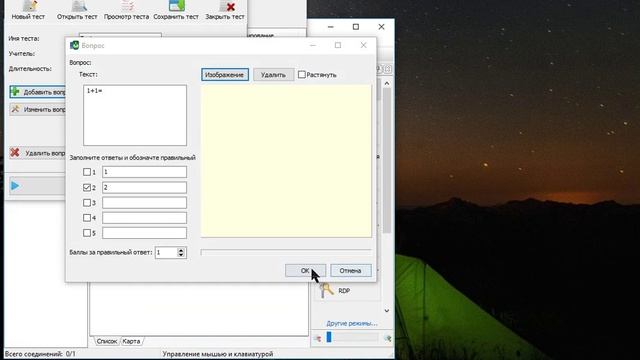Click the Всего соединений status text

click(40, 354)
